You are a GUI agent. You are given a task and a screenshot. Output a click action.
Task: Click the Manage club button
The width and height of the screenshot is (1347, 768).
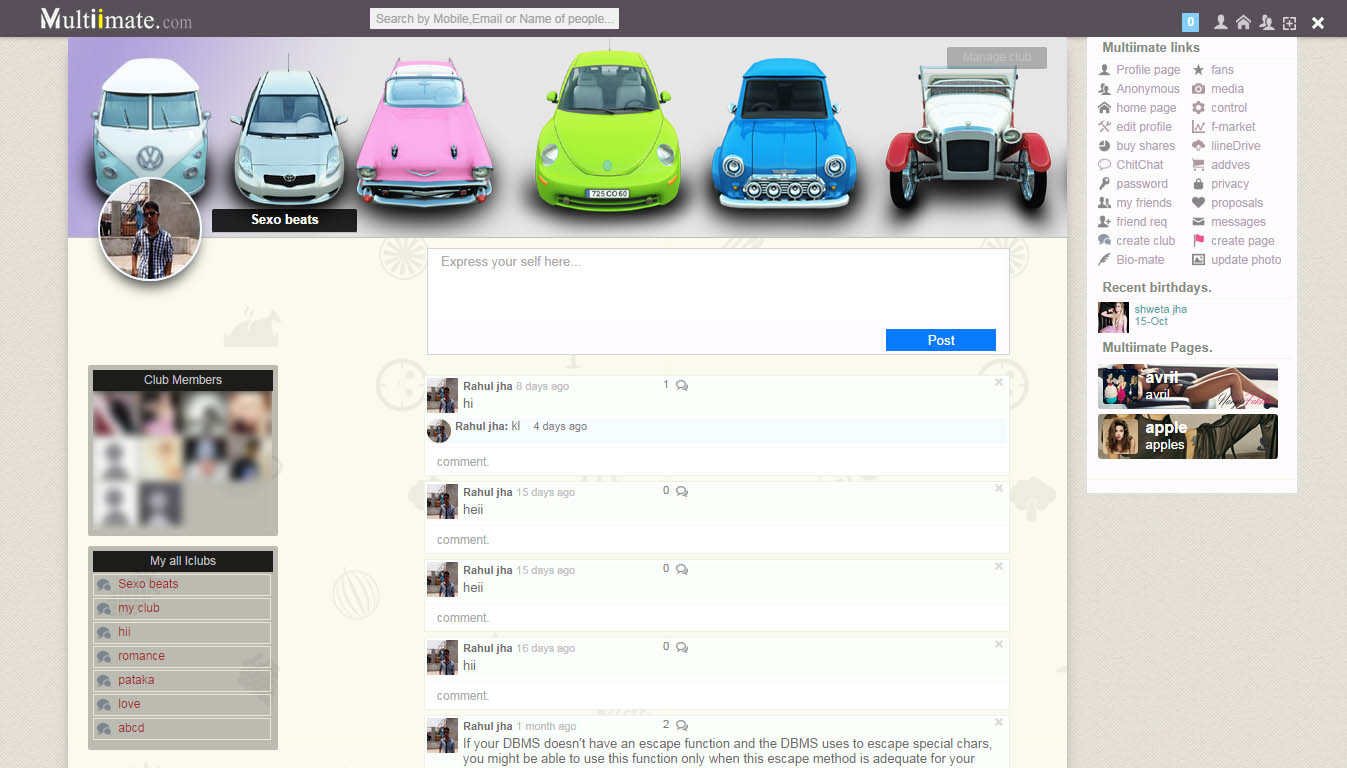click(x=996, y=57)
